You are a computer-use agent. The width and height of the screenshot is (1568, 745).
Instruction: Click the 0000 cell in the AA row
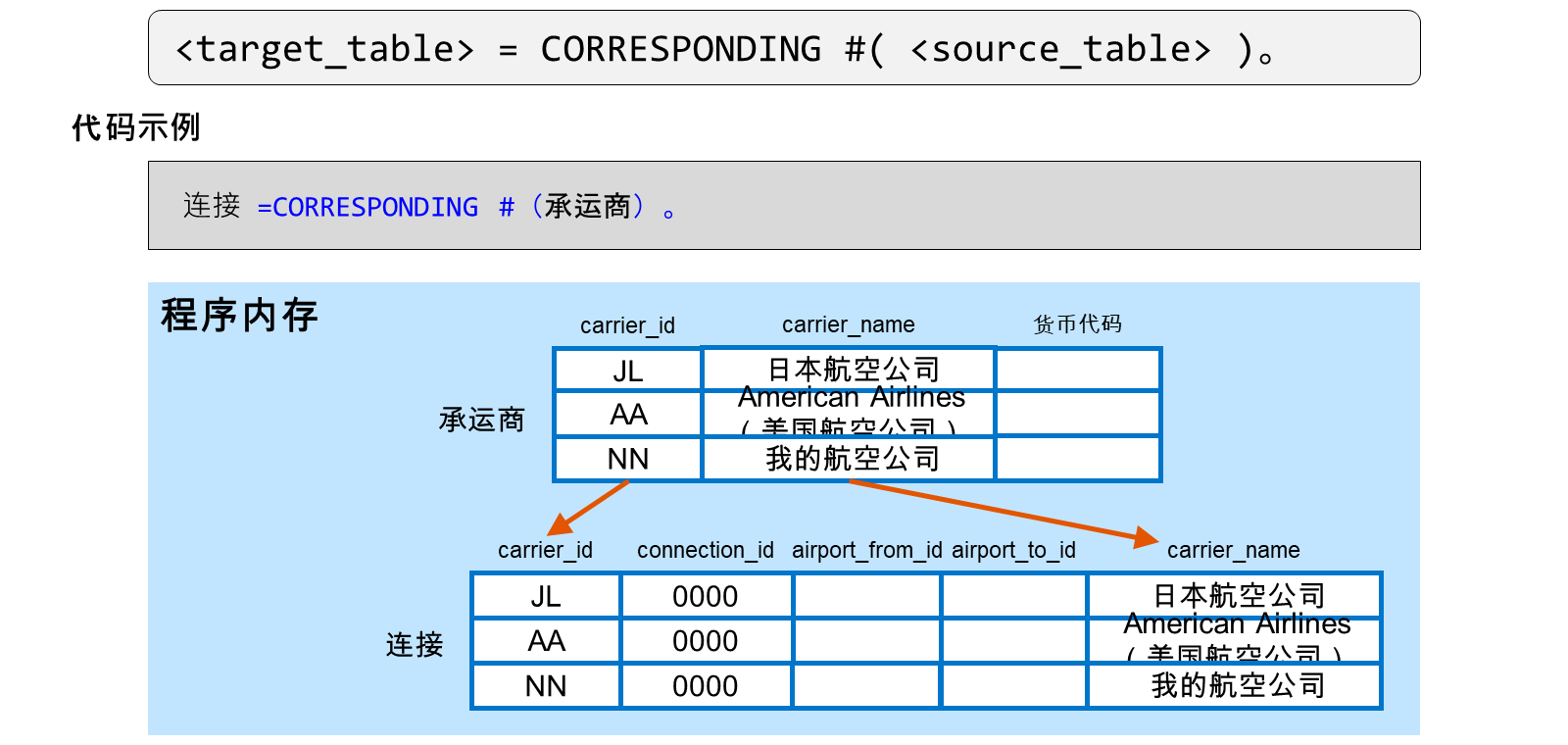[x=706, y=641]
